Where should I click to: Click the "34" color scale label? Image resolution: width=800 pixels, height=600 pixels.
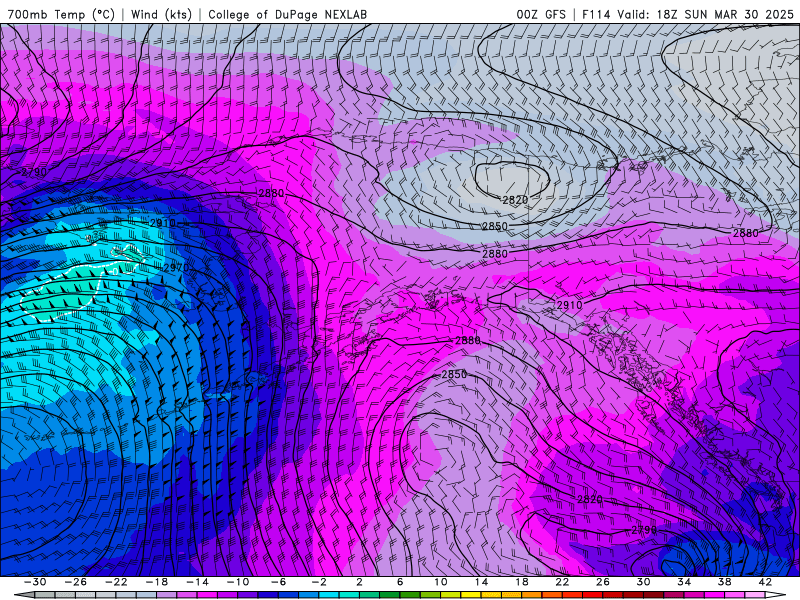coord(684,582)
